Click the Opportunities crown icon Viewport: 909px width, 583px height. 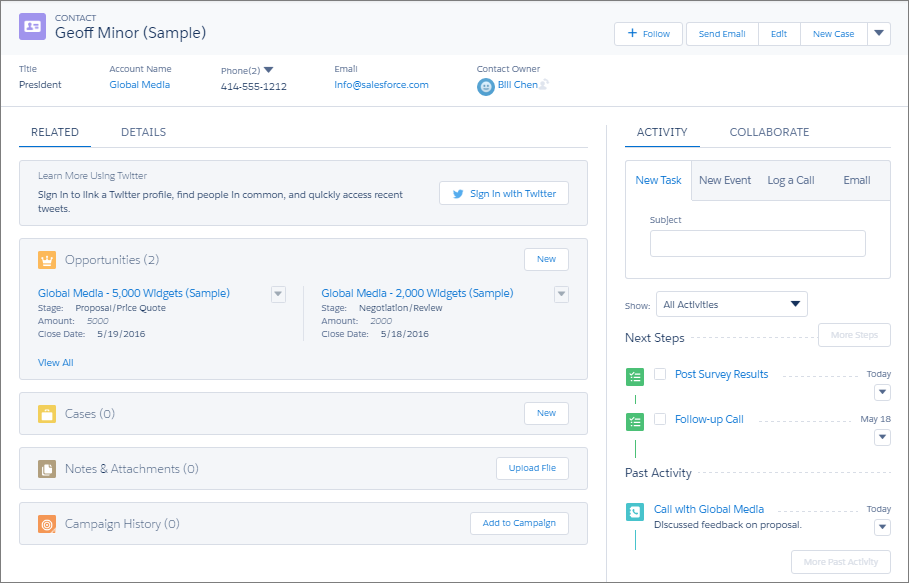47,260
